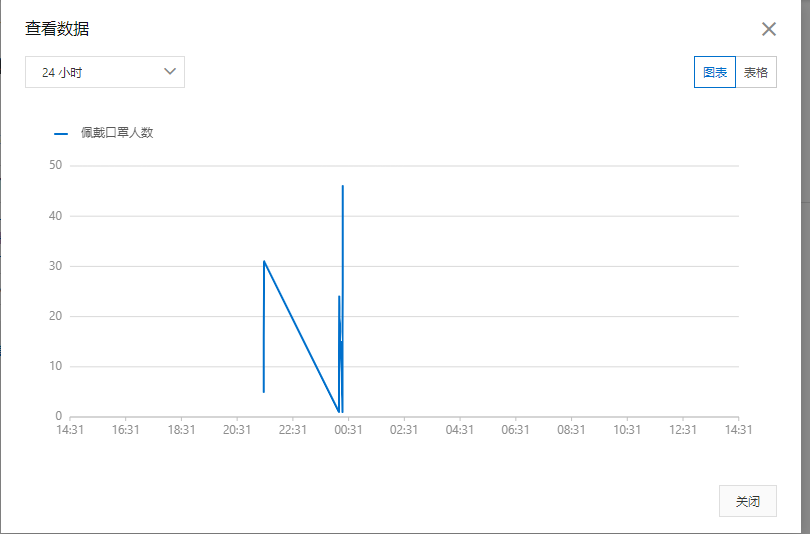
Task: Click the 20:31 x-axis tick label
Action: click(237, 430)
